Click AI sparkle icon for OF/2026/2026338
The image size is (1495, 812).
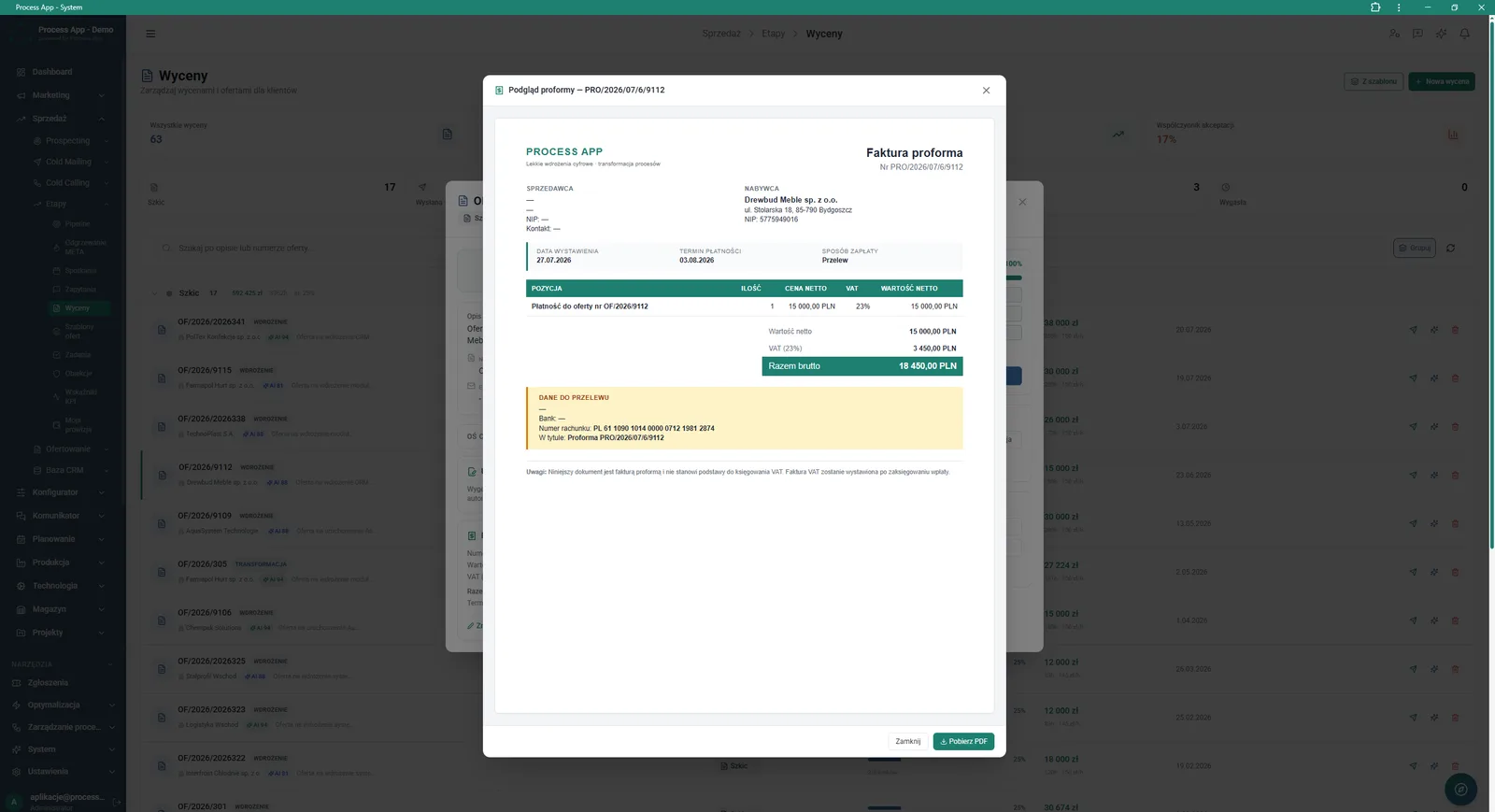pyautogui.click(x=1434, y=427)
